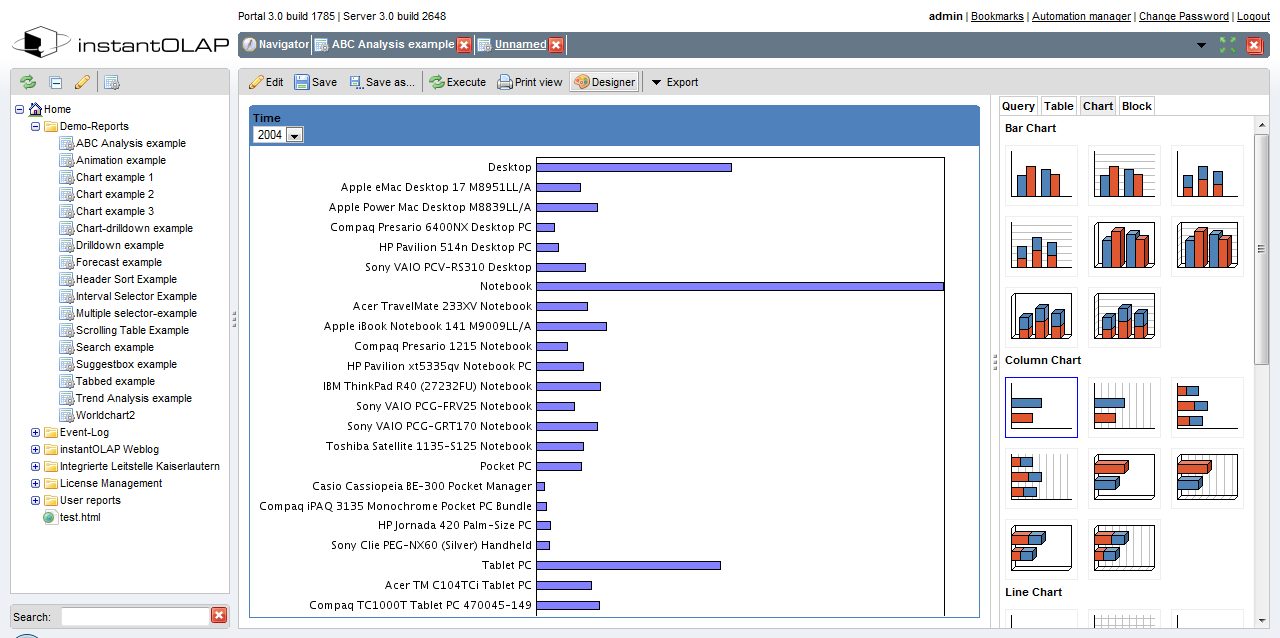Image resolution: width=1280 pixels, height=638 pixels.
Task: Click the Notebook bar in the chart
Action: point(740,286)
